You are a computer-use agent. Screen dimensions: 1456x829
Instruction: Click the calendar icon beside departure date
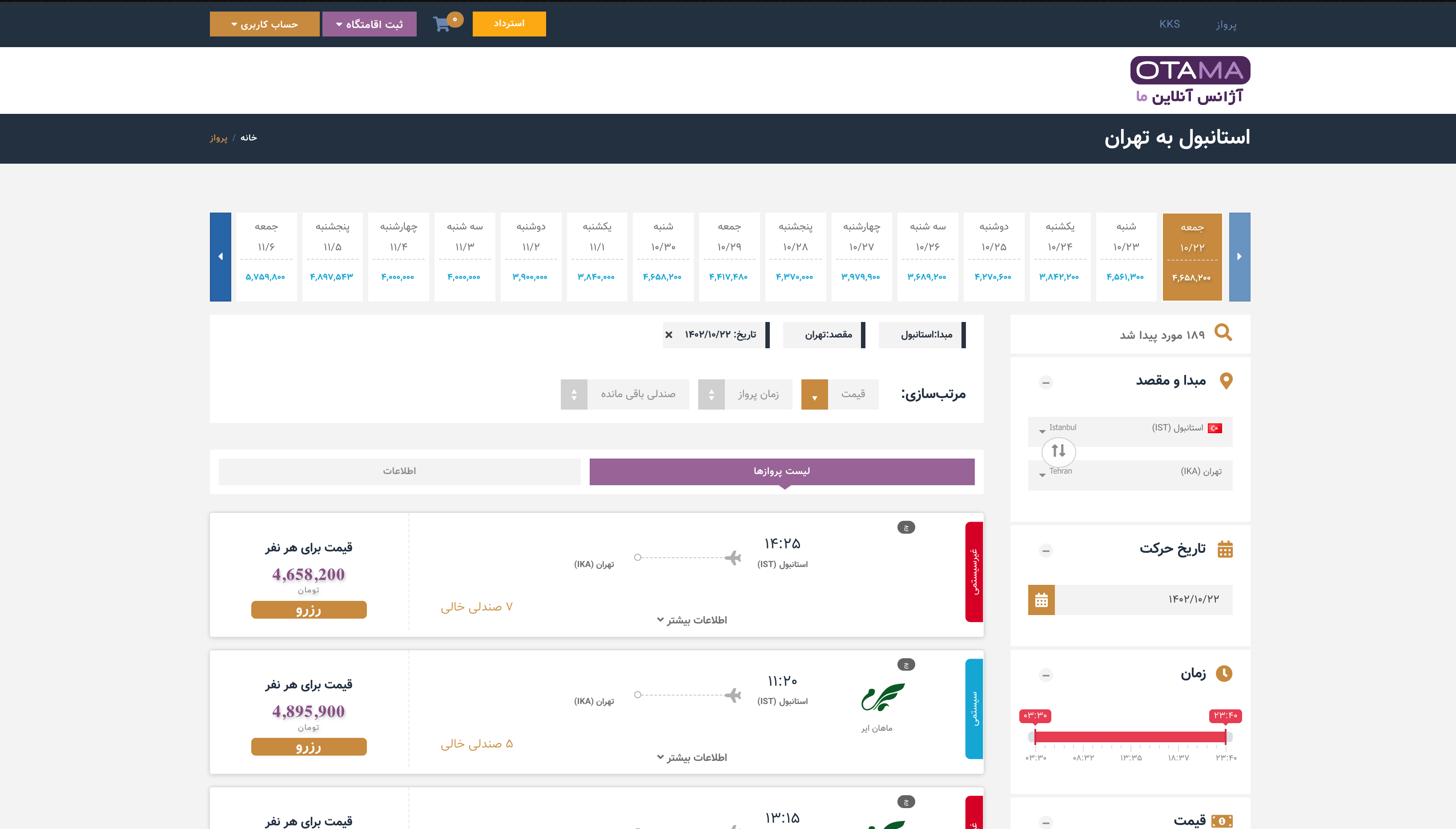(x=1041, y=600)
